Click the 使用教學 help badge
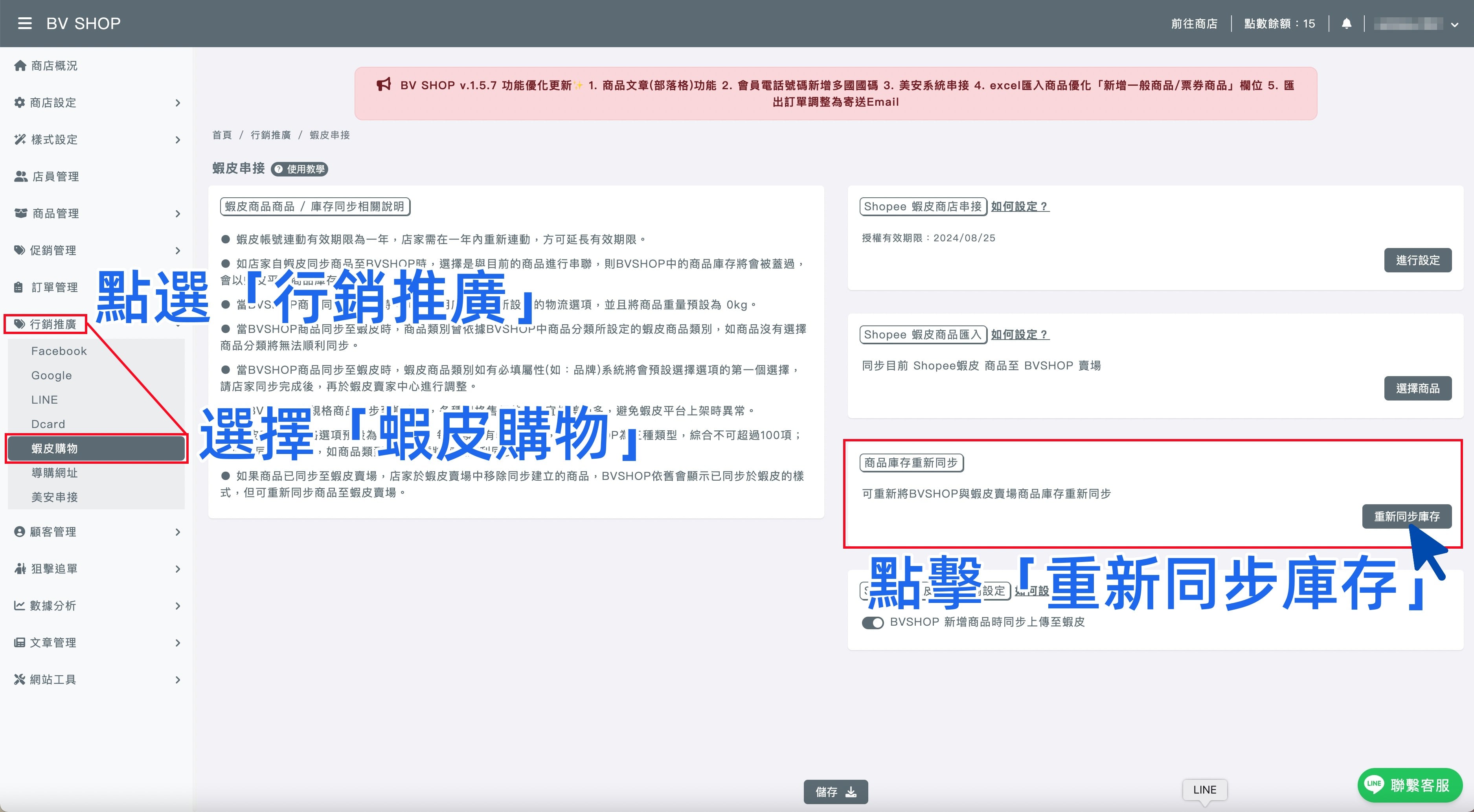1474x812 pixels. (299, 169)
